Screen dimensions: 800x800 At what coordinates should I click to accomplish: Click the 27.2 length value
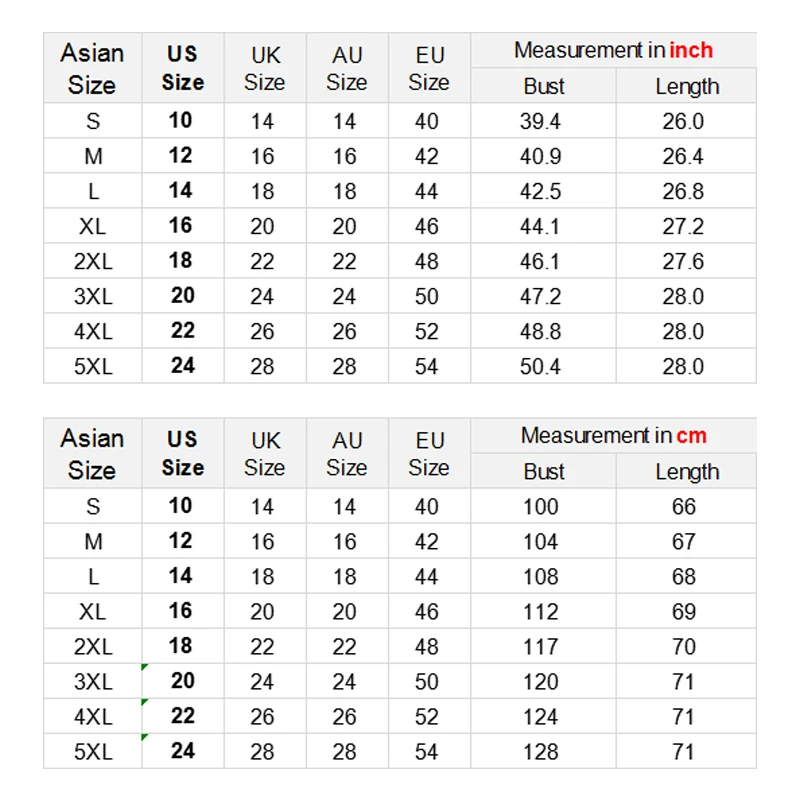tap(684, 226)
